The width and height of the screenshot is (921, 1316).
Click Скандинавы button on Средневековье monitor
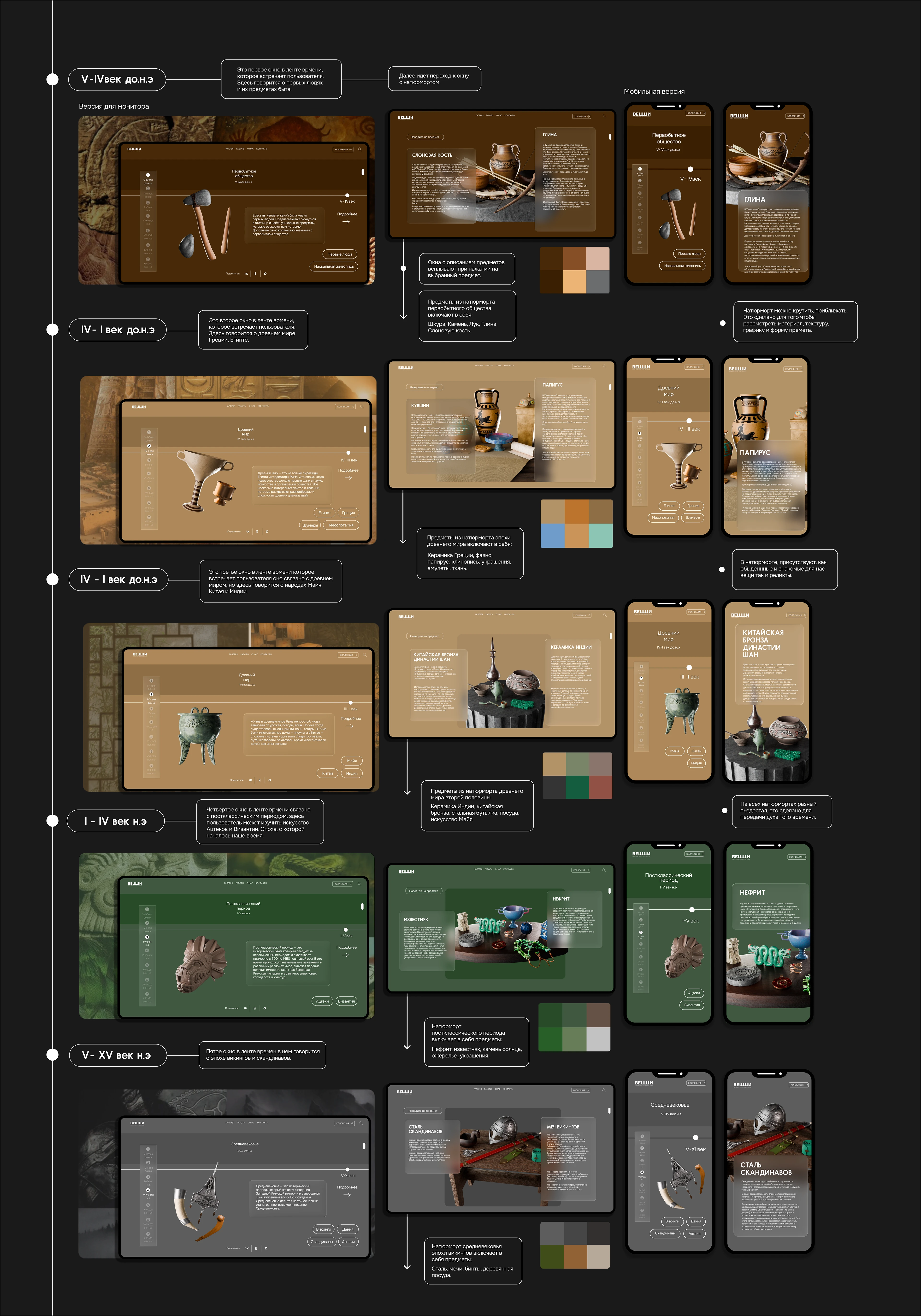pos(322,1241)
